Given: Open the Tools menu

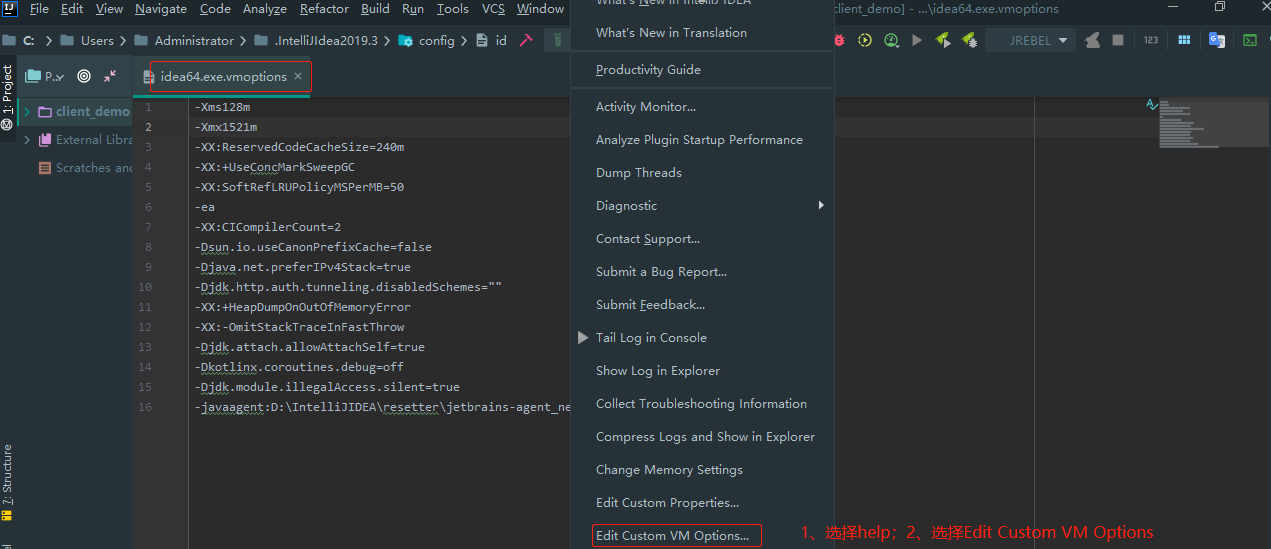Looking at the screenshot, I should pos(452,9).
